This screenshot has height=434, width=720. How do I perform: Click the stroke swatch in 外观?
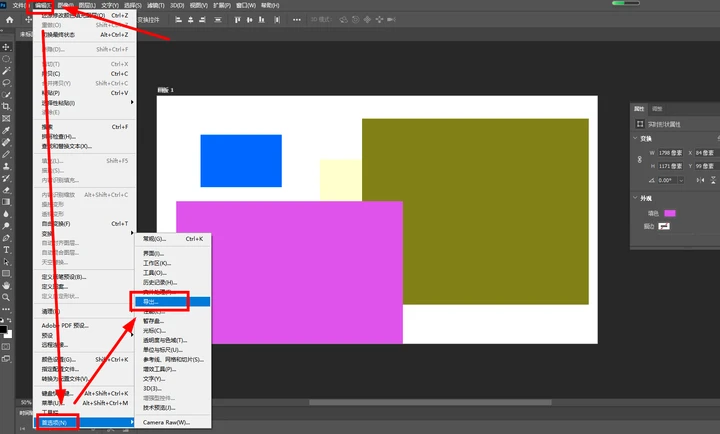click(664, 226)
